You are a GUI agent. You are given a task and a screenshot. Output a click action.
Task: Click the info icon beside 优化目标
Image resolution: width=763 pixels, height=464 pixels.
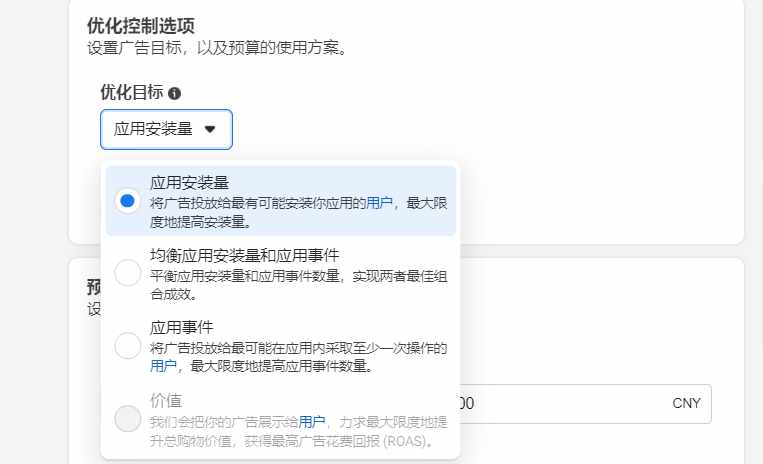[174, 93]
